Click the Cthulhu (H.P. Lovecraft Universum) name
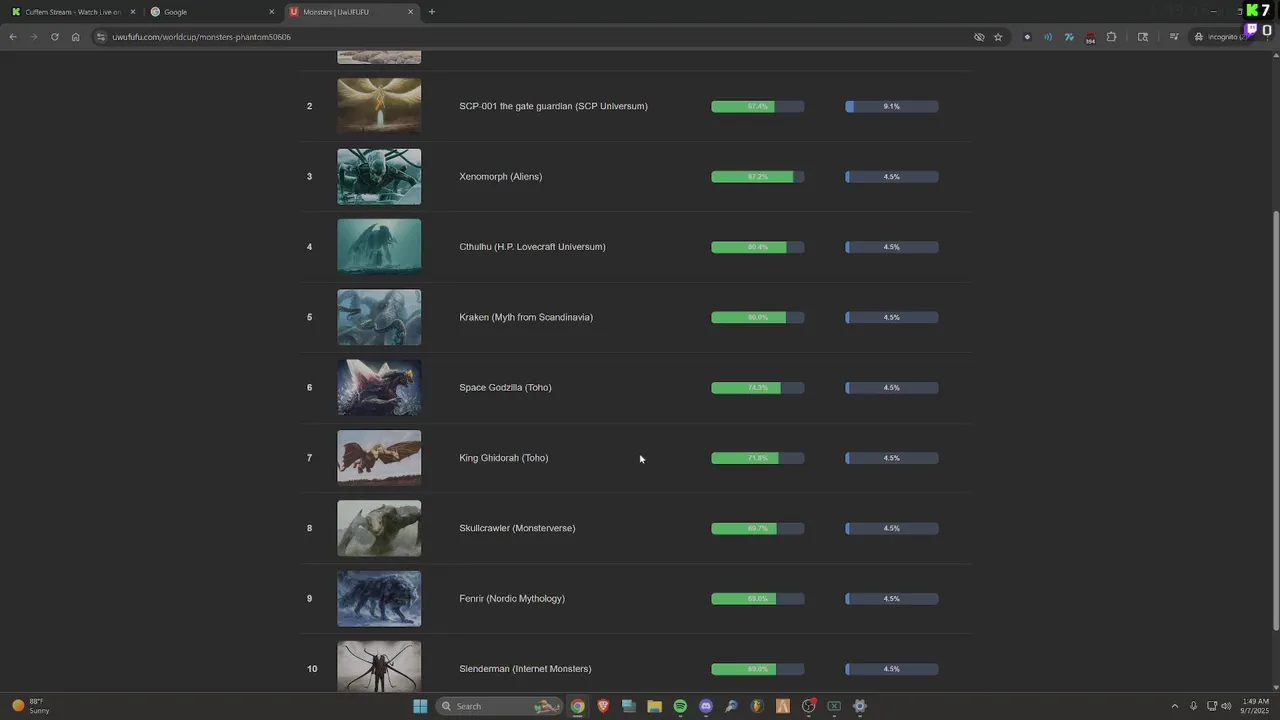The width and height of the screenshot is (1280, 720). pos(532,247)
